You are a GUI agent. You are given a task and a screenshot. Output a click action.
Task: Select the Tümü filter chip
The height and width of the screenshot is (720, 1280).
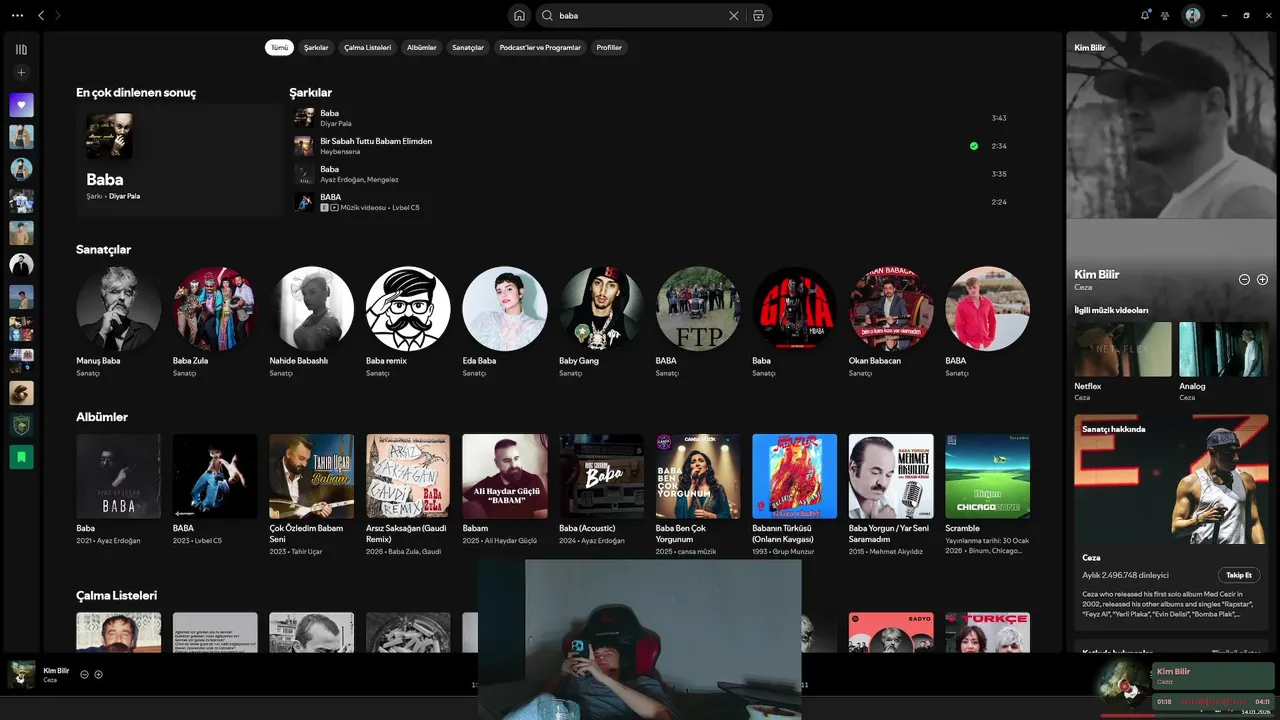279,47
